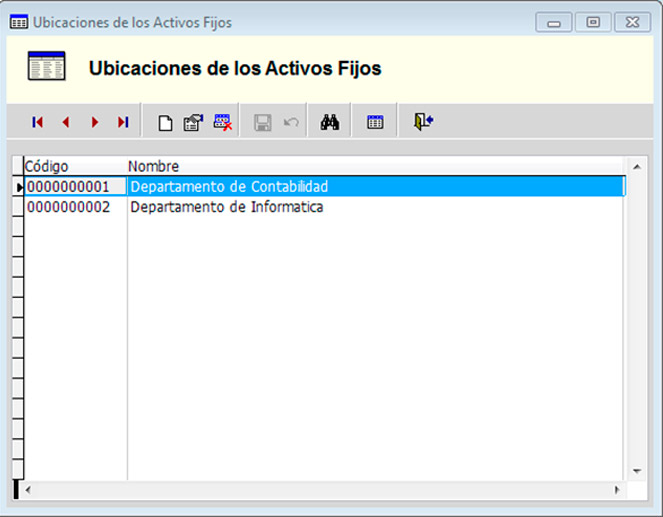The image size is (663, 517).
Task: Exit the form via door icon
Action: 423,122
